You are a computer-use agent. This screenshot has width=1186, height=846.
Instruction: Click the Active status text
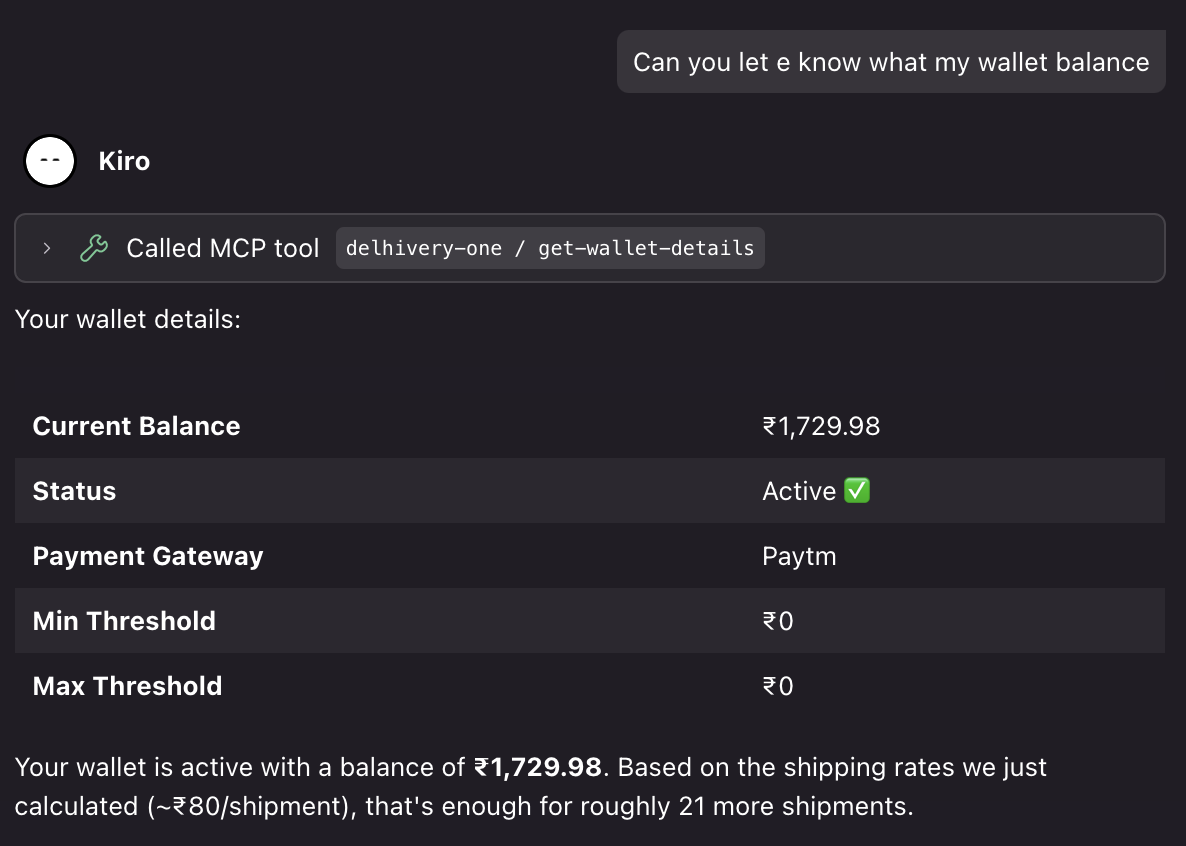click(x=799, y=491)
